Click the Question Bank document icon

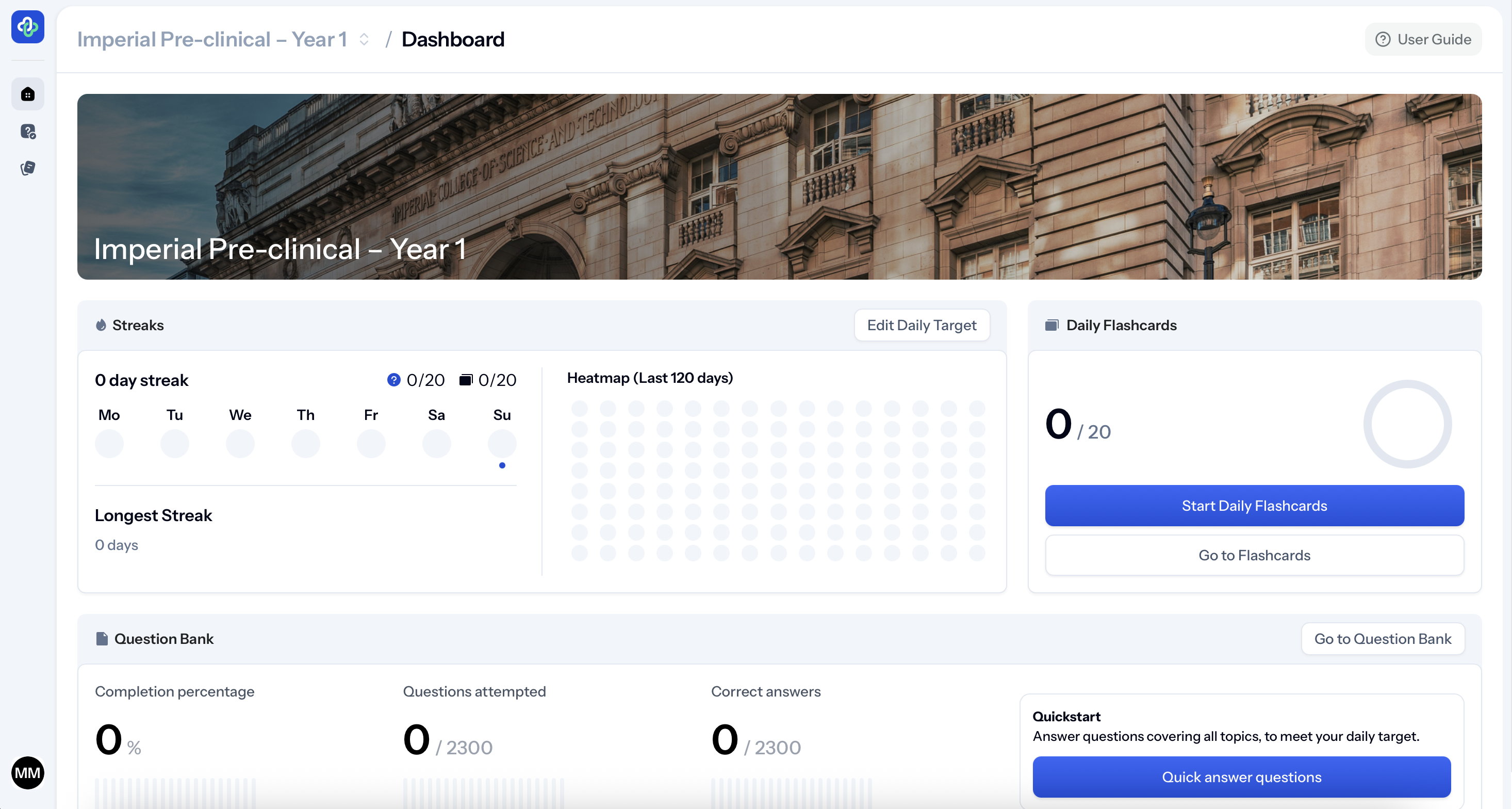(x=102, y=639)
